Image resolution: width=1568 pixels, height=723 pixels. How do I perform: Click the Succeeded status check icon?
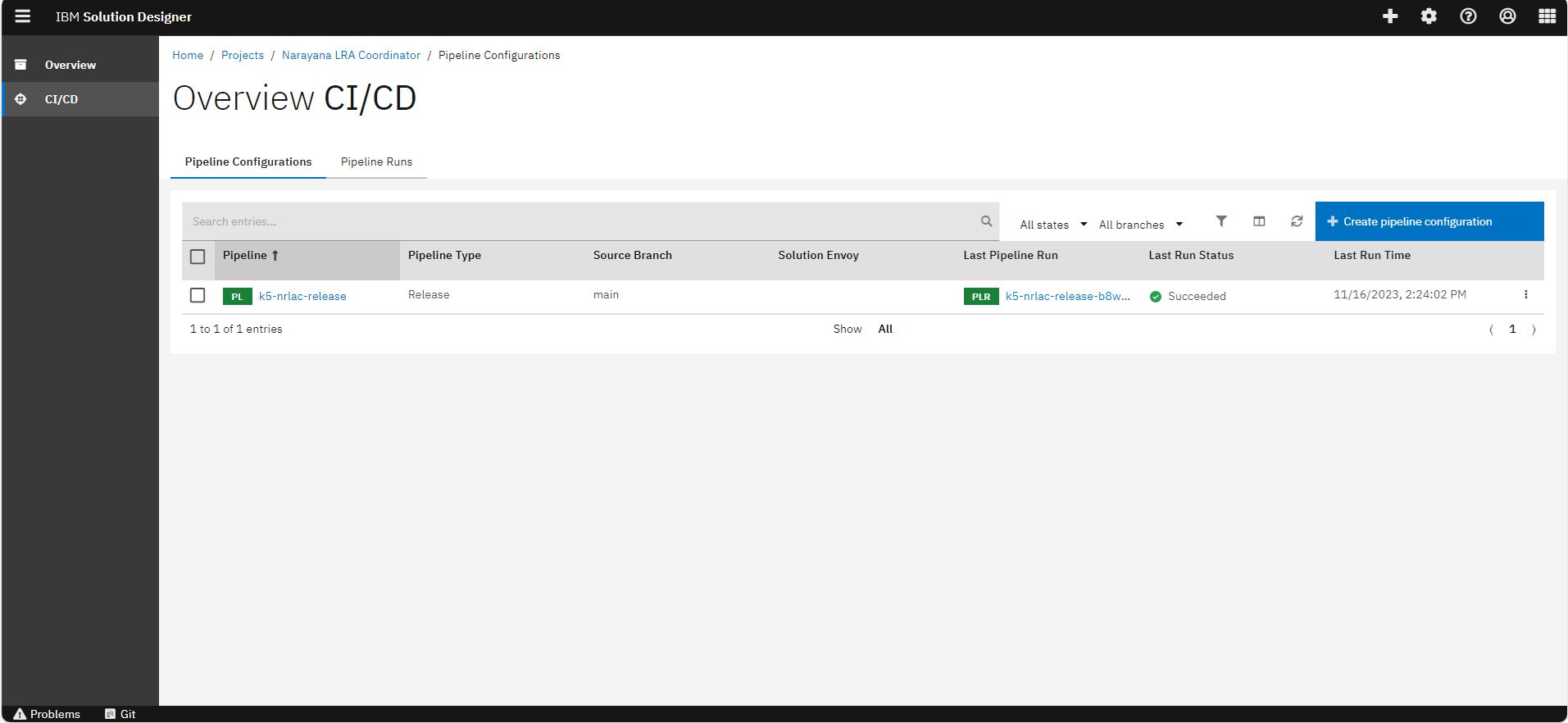(1156, 297)
